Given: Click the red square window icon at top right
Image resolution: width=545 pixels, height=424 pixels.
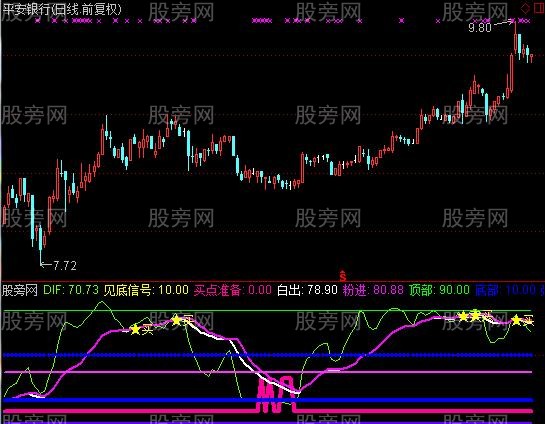Looking at the screenshot, I should (539, 8).
